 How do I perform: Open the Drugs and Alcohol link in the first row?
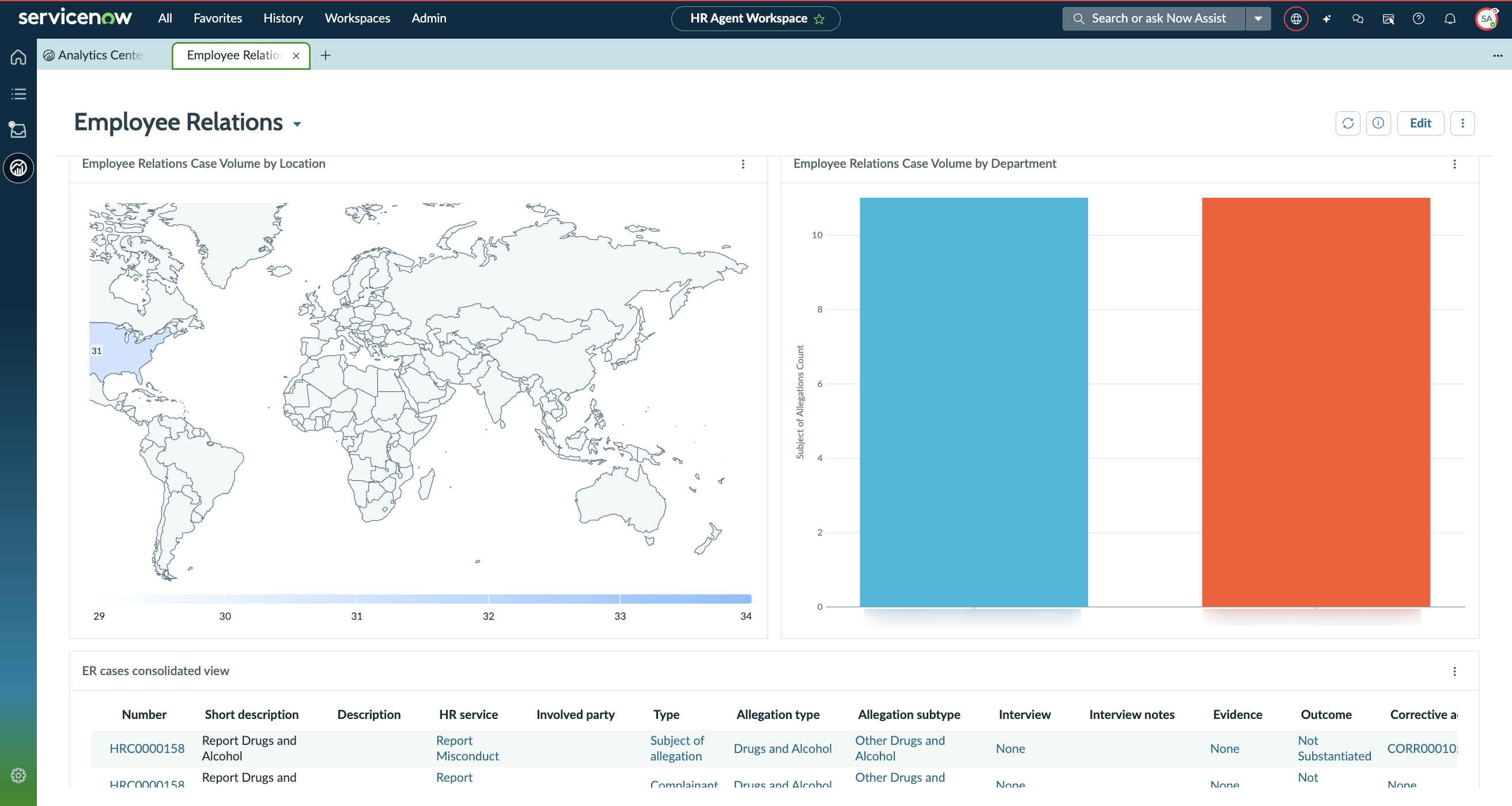pyautogui.click(x=783, y=748)
